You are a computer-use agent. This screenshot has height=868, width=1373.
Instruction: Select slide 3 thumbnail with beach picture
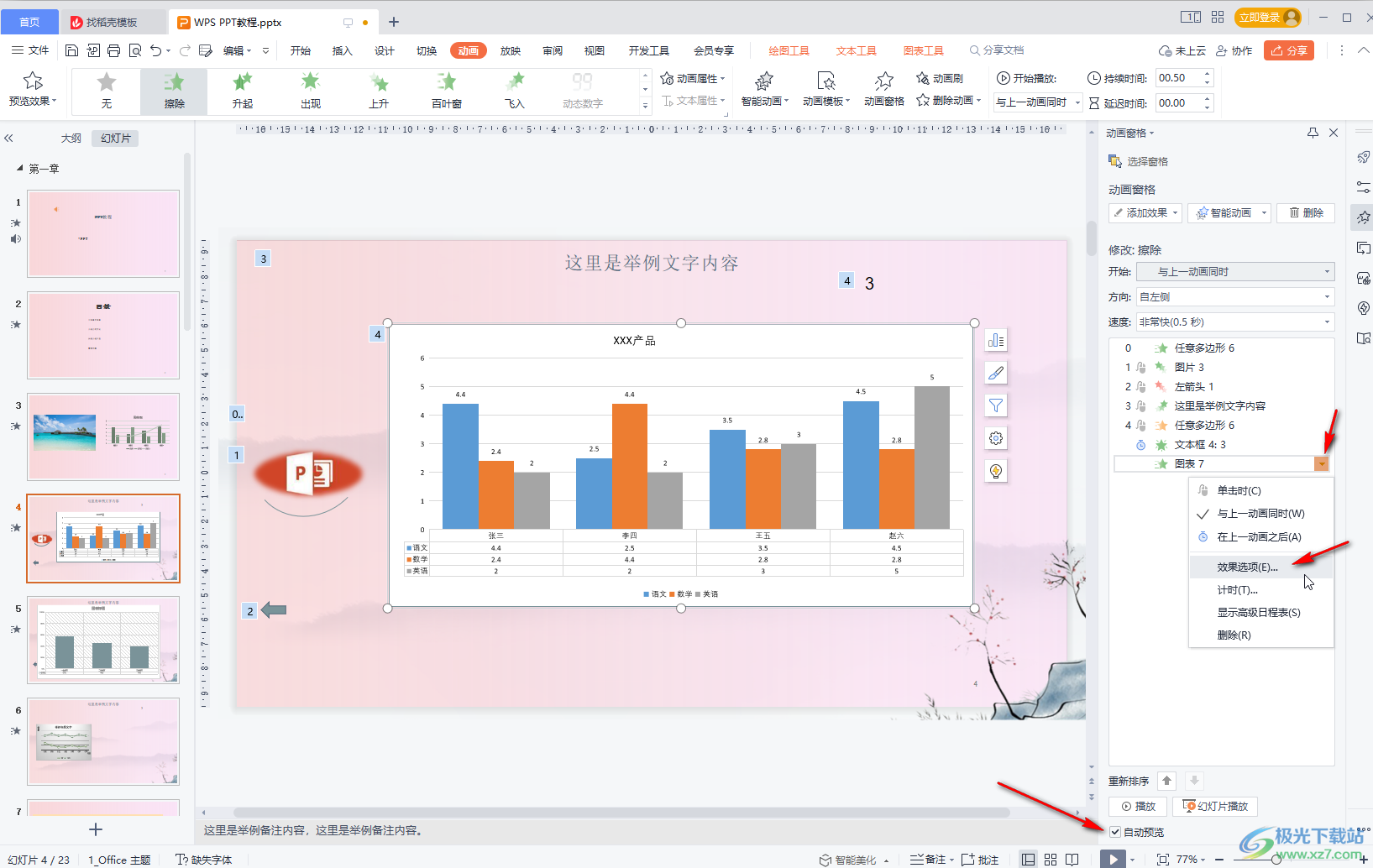click(x=103, y=437)
